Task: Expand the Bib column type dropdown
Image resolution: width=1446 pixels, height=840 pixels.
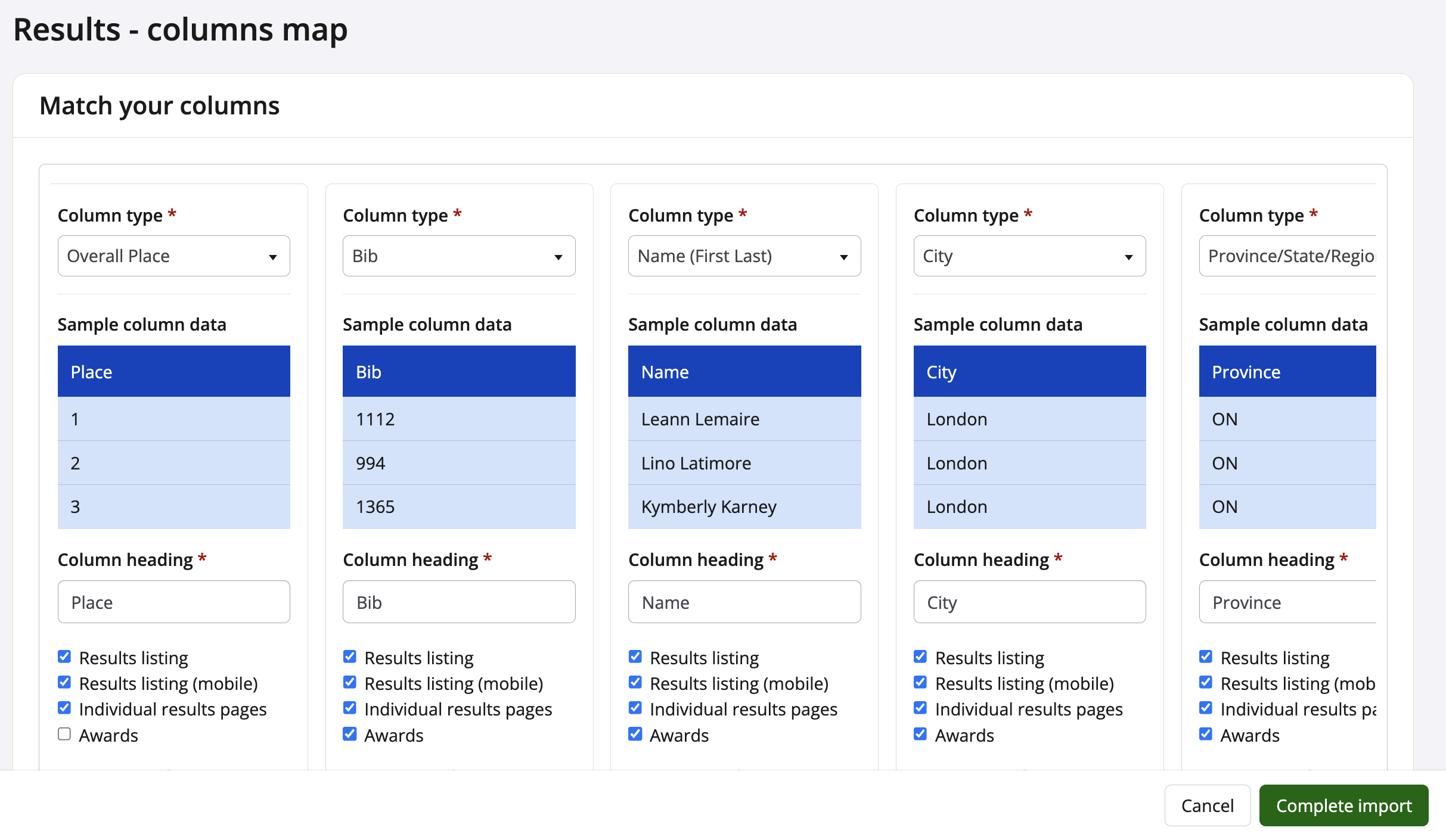Action: click(x=458, y=256)
